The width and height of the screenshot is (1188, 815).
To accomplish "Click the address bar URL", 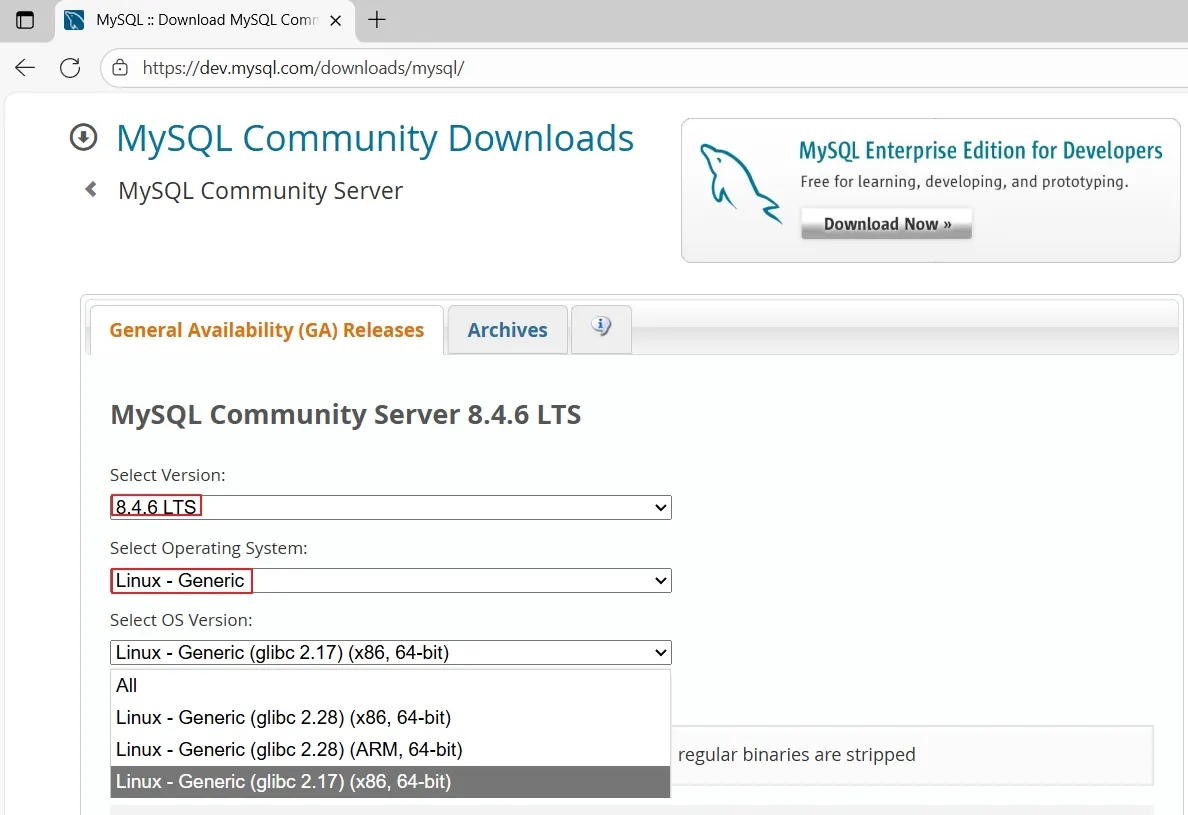I will 303,68.
